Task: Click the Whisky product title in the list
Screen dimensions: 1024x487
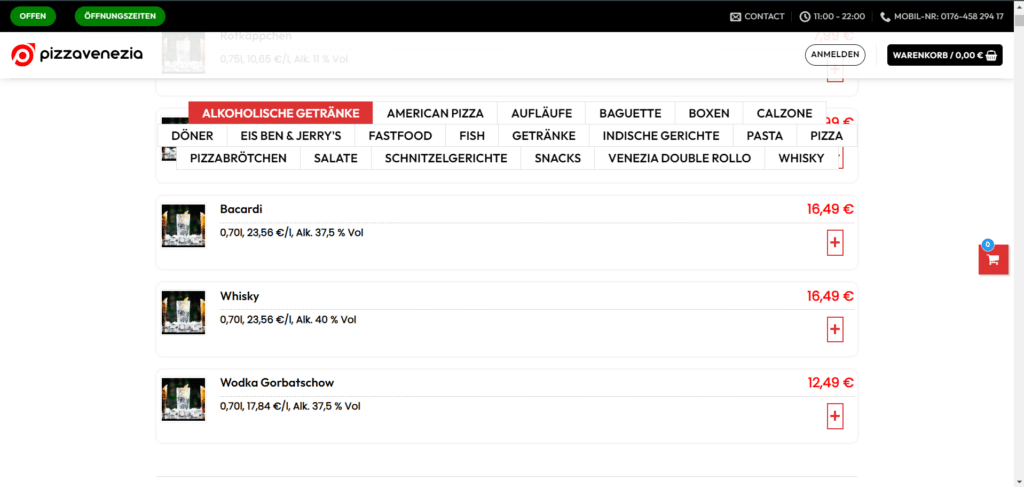Action: [x=240, y=296]
